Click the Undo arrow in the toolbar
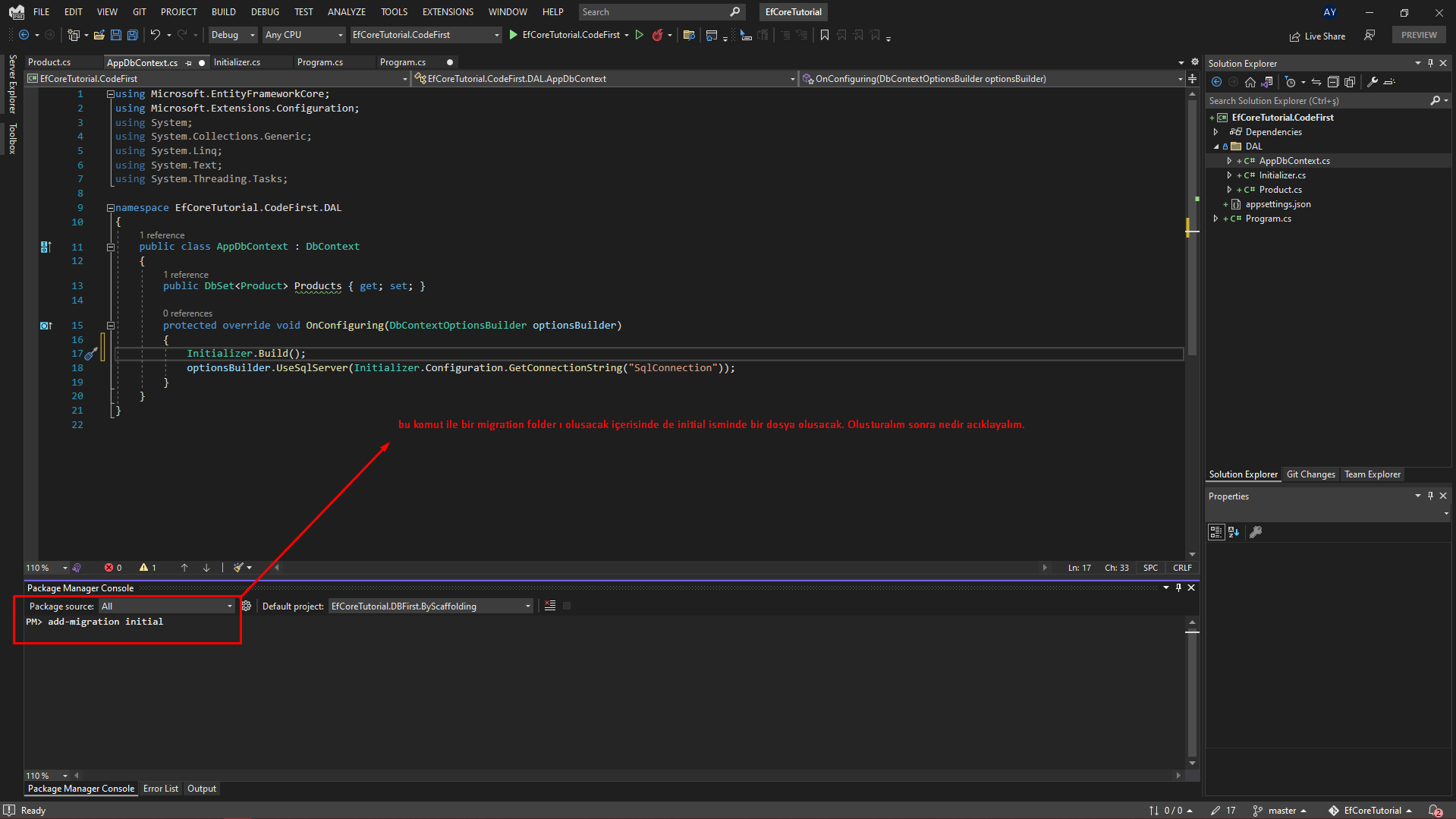 [x=154, y=35]
